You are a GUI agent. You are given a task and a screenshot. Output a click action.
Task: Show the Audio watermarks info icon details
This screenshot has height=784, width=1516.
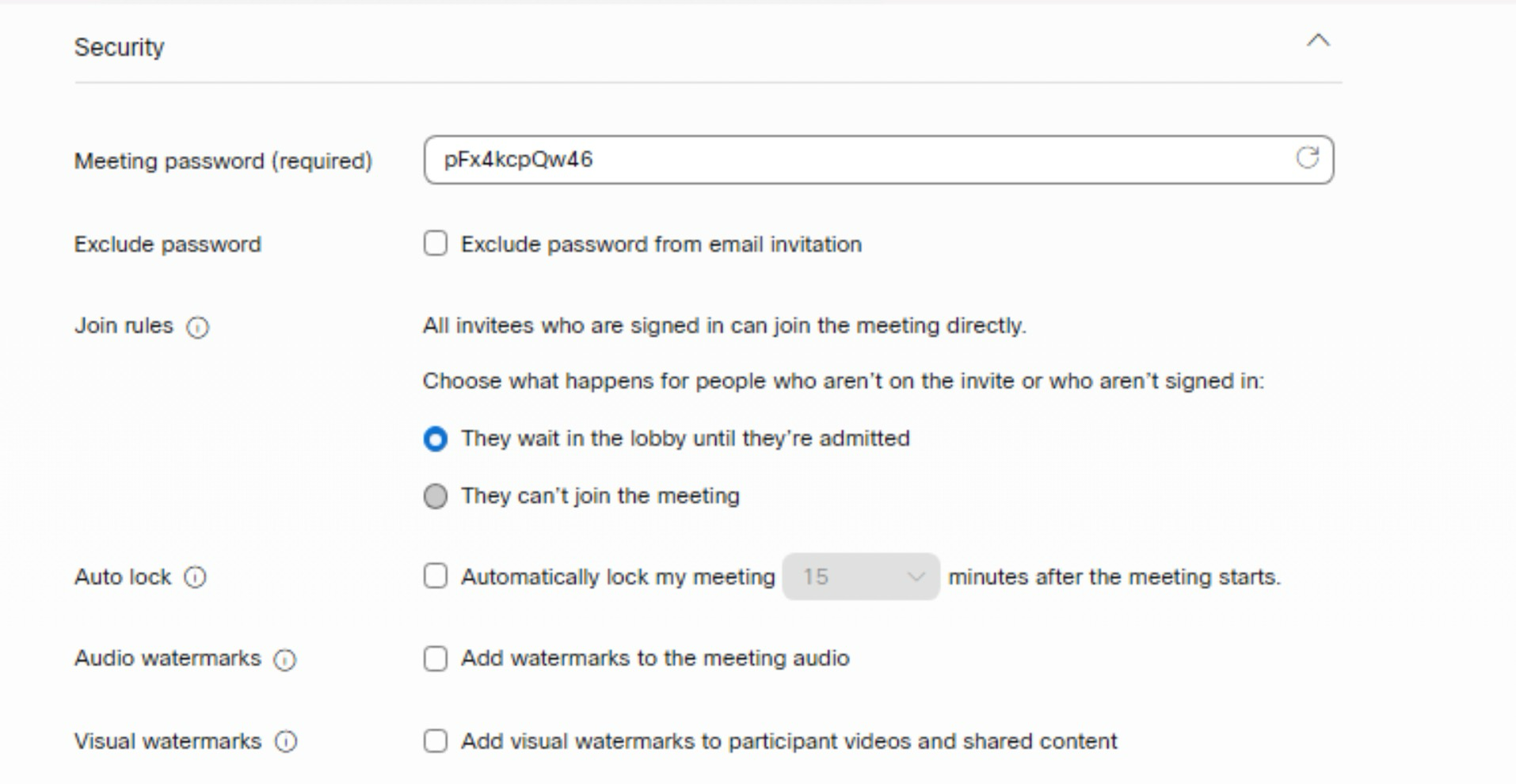pyautogui.click(x=284, y=660)
